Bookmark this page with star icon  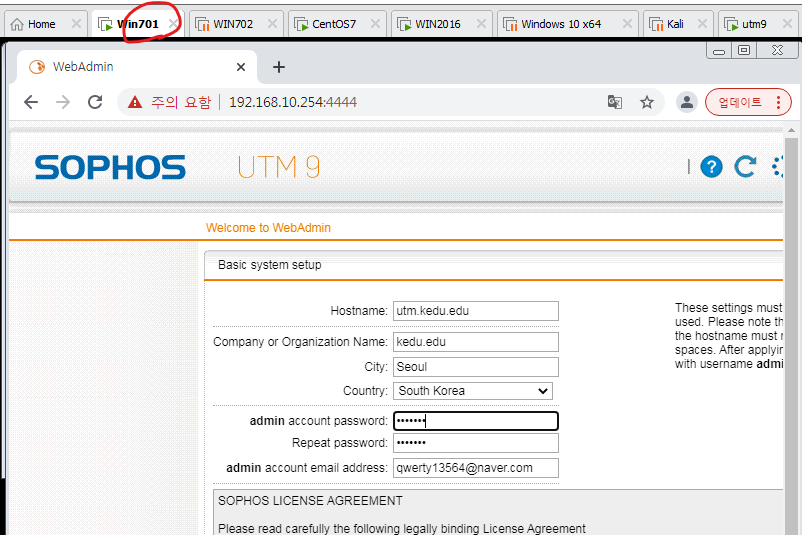click(x=647, y=102)
